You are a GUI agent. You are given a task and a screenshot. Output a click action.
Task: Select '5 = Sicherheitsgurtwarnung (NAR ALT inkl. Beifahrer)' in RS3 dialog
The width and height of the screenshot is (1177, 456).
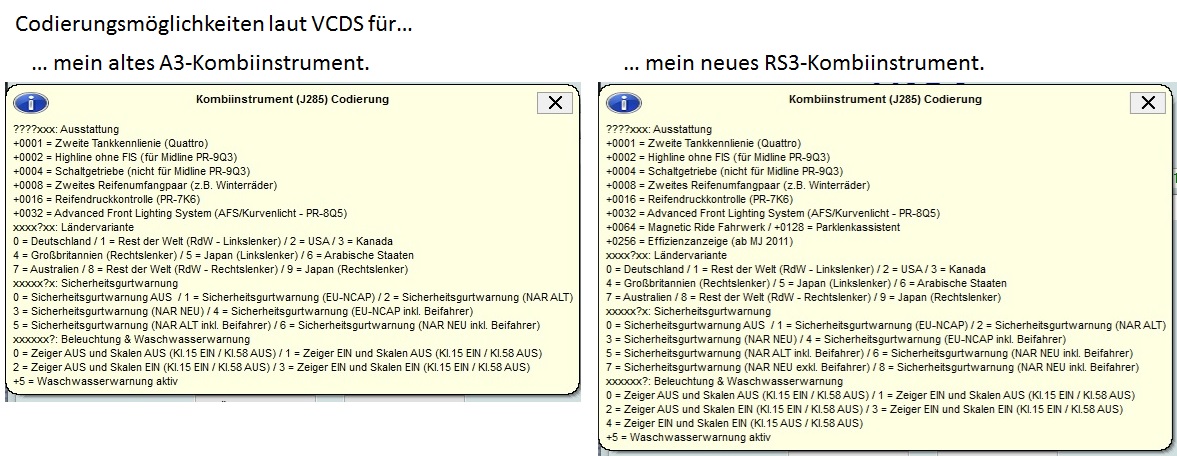tap(870, 354)
